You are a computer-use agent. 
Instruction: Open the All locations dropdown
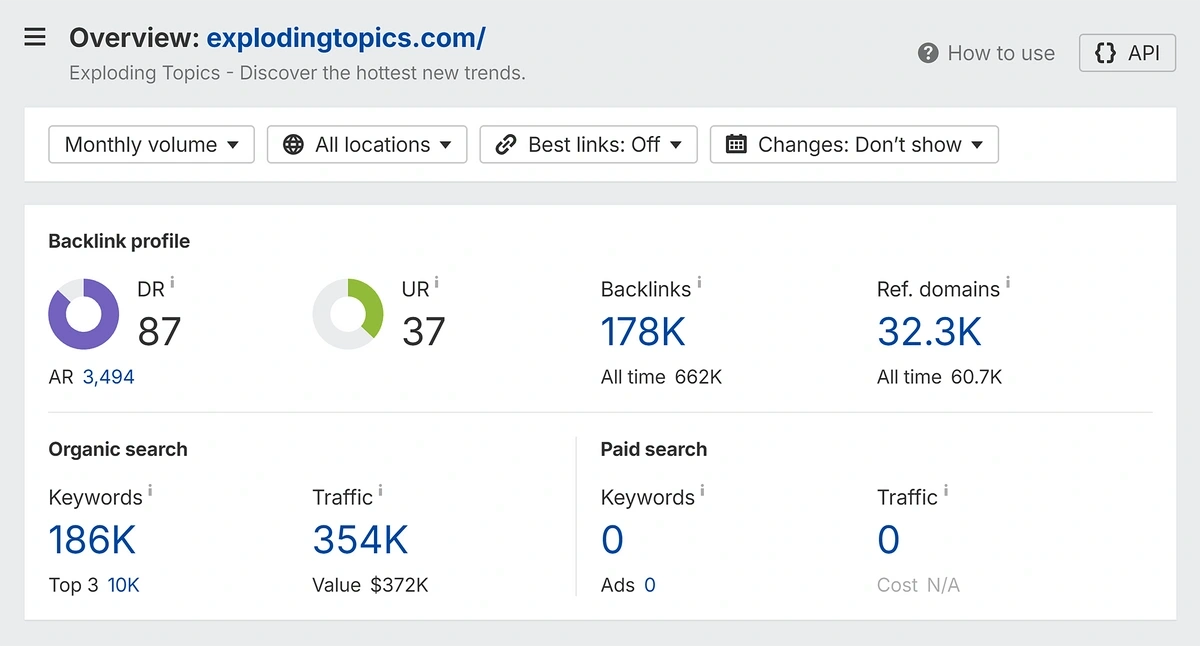pos(367,145)
